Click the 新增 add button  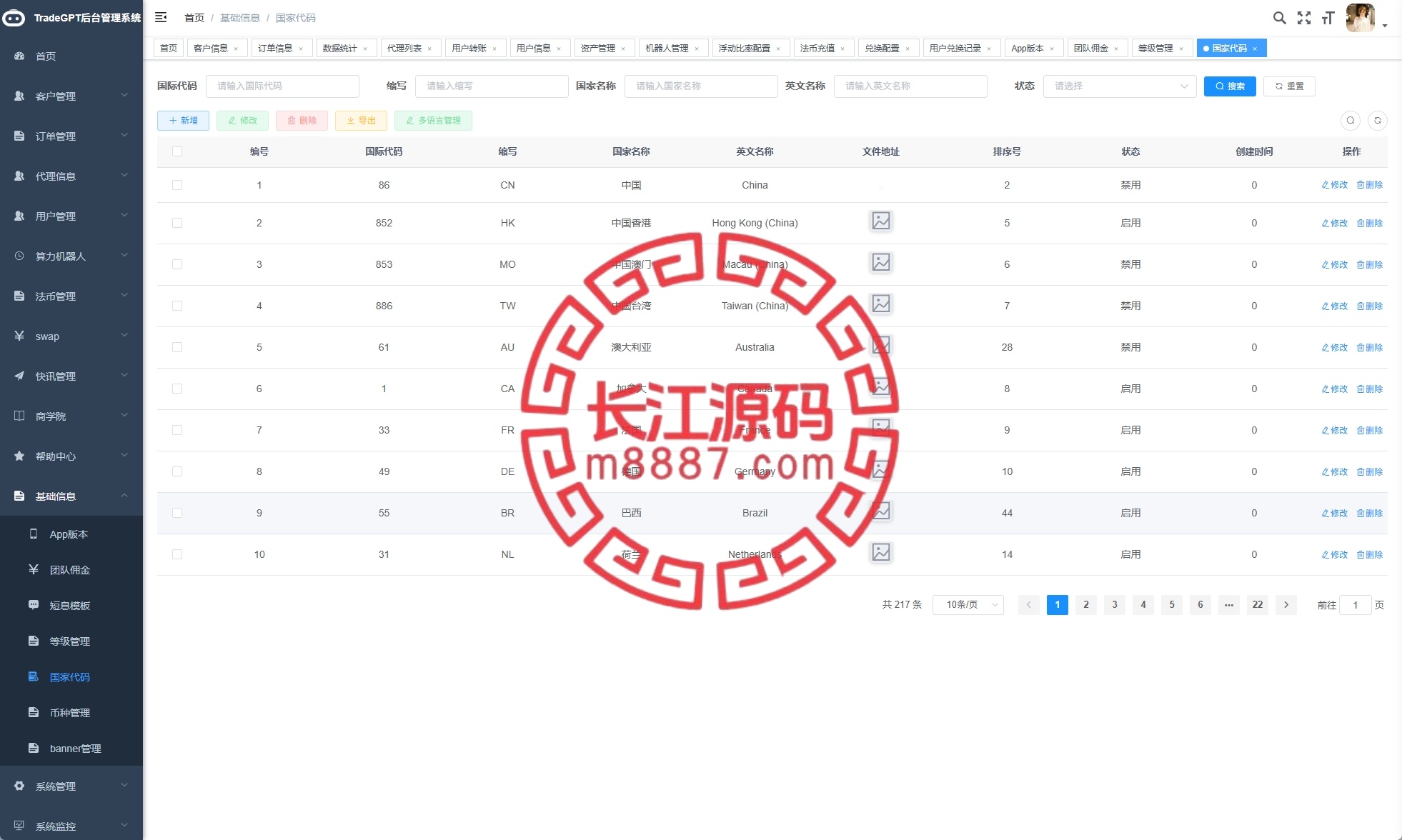click(x=183, y=121)
